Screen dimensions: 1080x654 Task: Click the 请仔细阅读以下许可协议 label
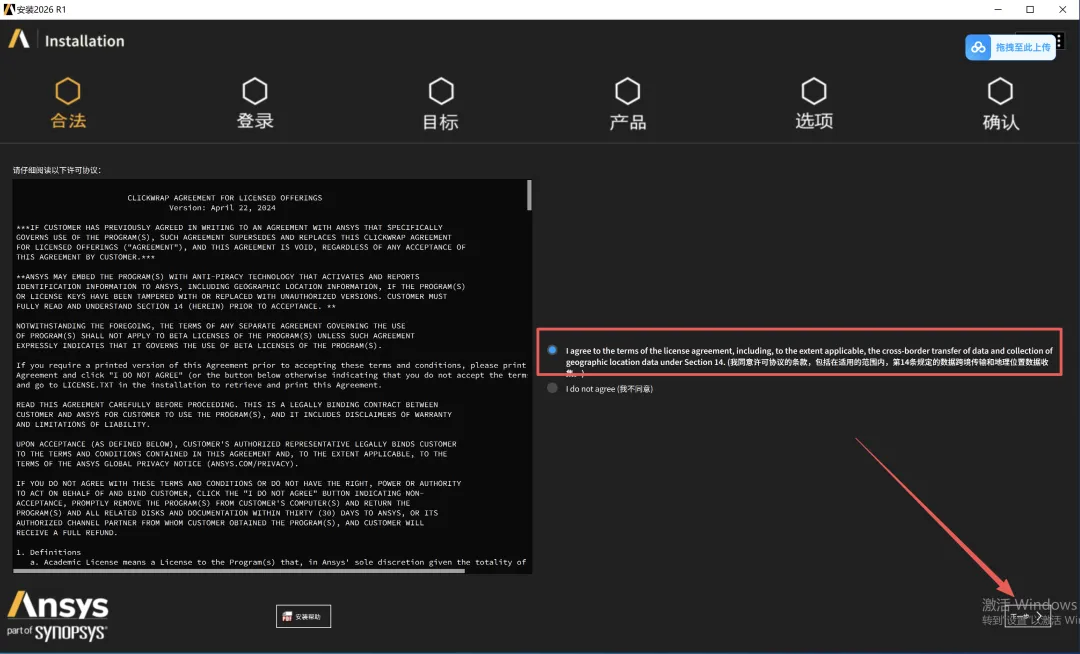coord(56,170)
